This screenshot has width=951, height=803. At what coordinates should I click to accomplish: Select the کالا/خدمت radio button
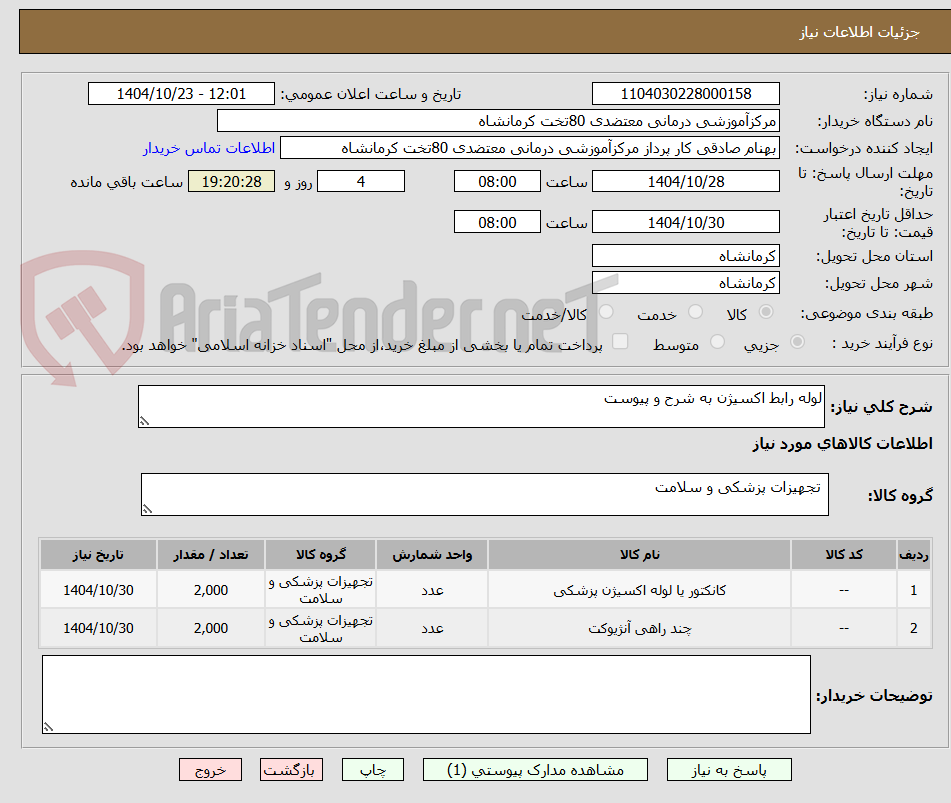(606, 312)
